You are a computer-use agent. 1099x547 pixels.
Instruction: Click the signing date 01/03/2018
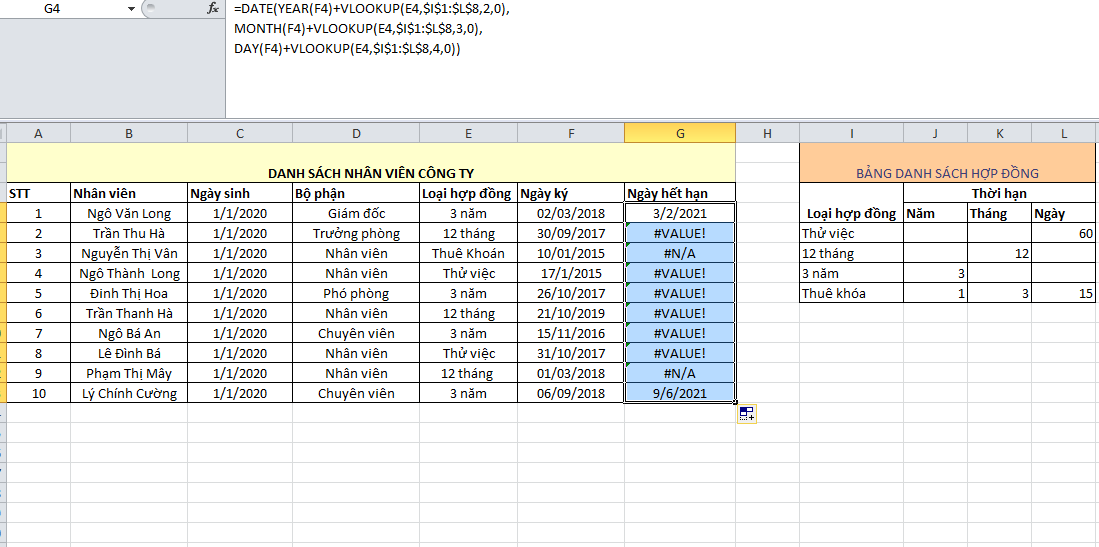[x=571, y=373]
